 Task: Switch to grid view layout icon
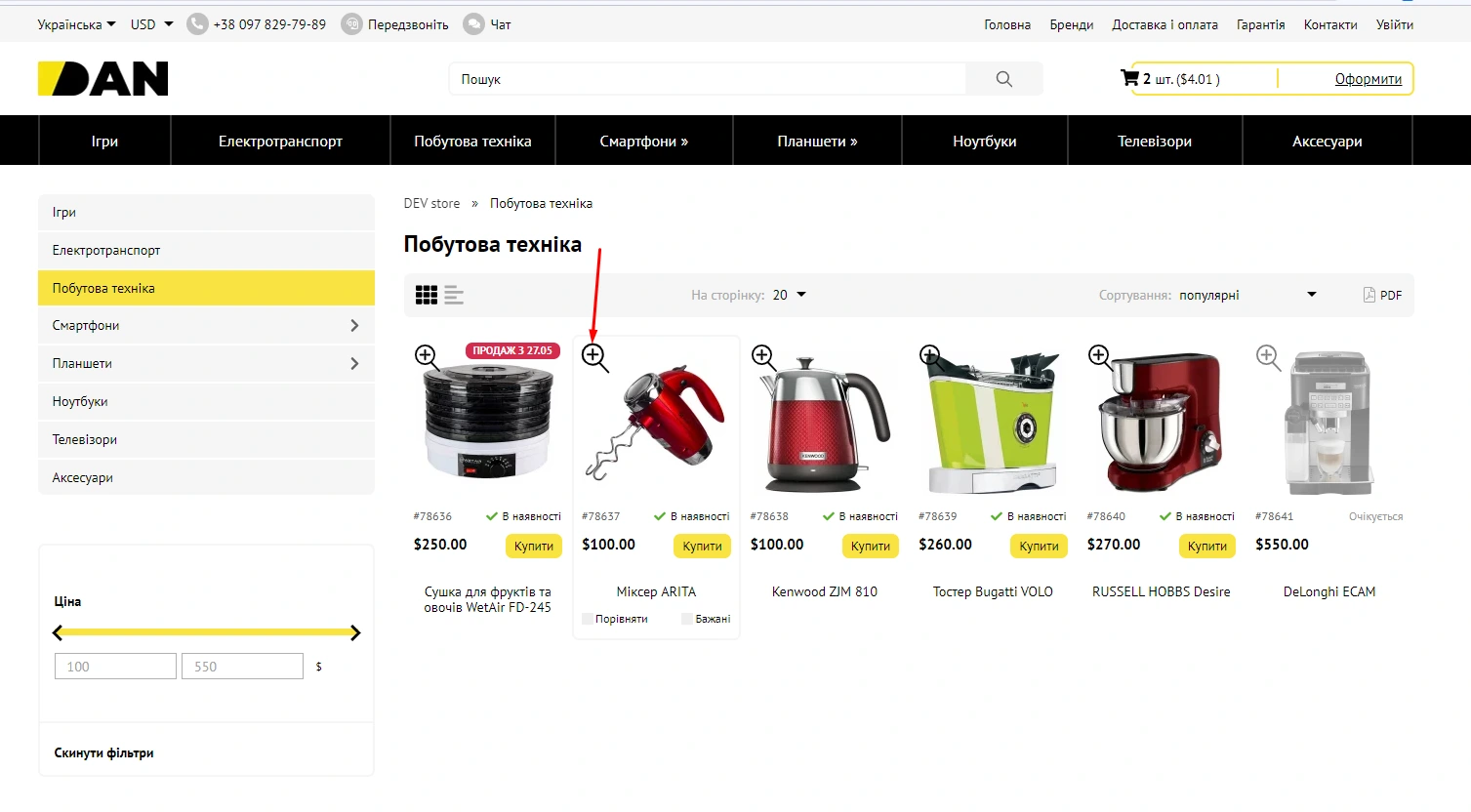[x=427, y=295]
